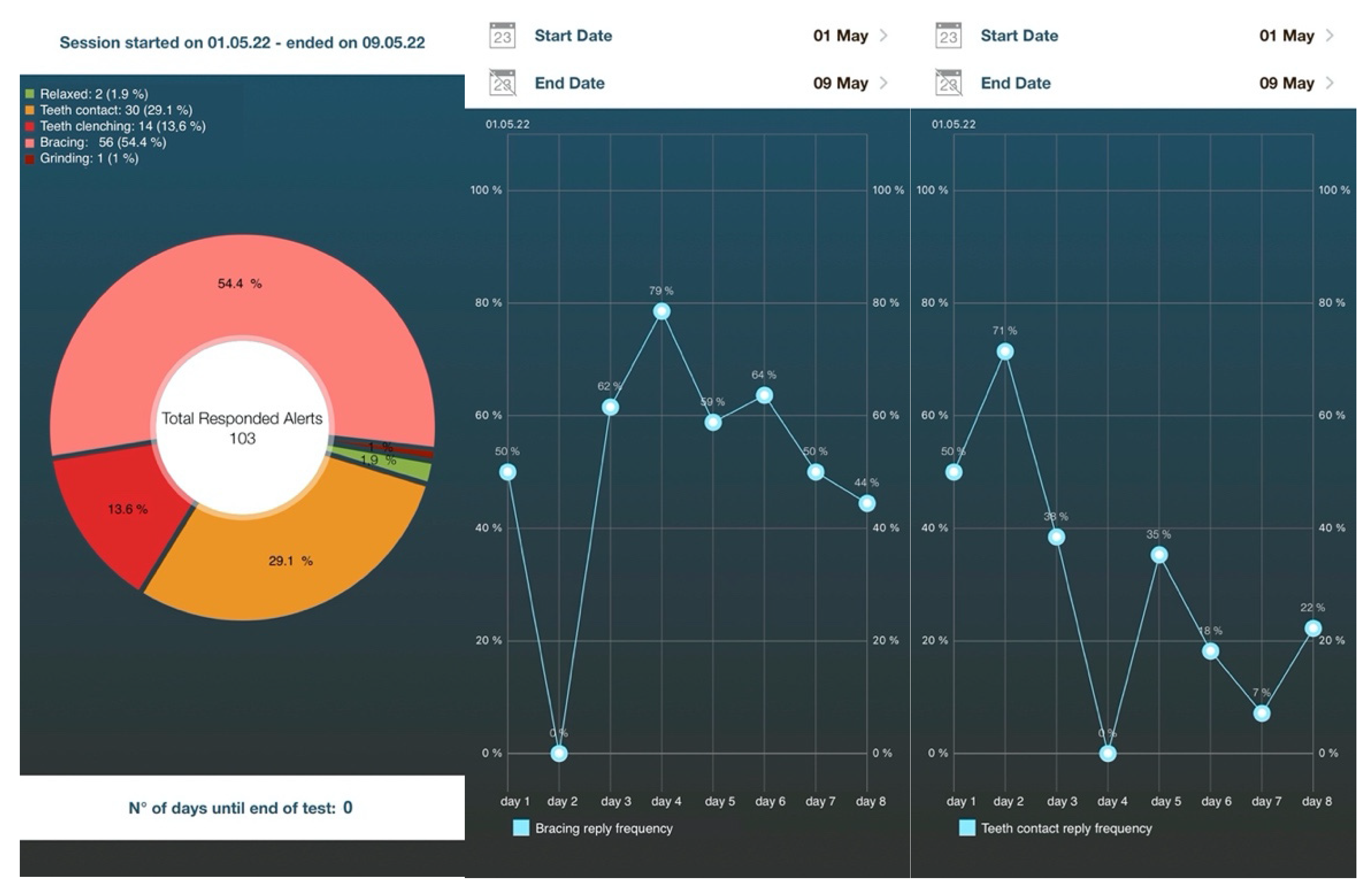
Task: Click the Teeth contact reply frequency legend square
Action: tap(967, 828)
